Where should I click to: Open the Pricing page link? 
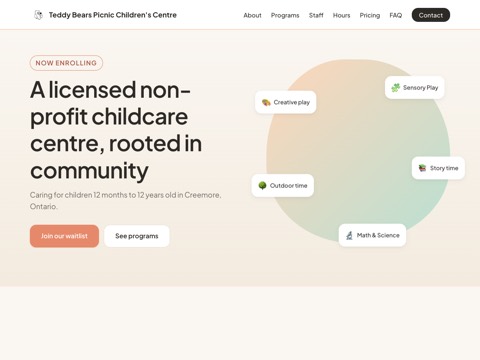(370, 15)
